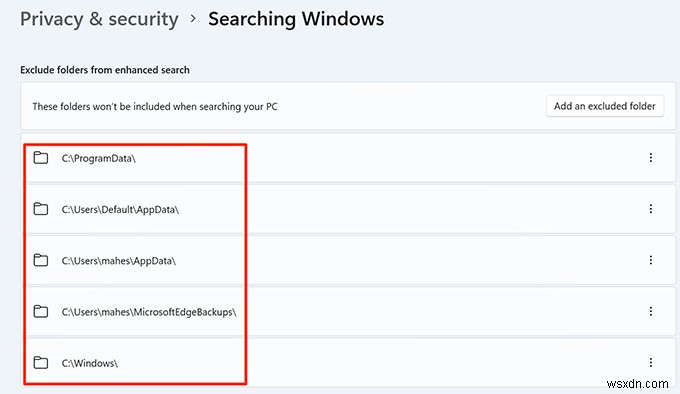The width and height of the screenshot is (680, 394).
Task: Open more options for C:\Users\mahes\AppData\
Action: [x=651, y=260]
